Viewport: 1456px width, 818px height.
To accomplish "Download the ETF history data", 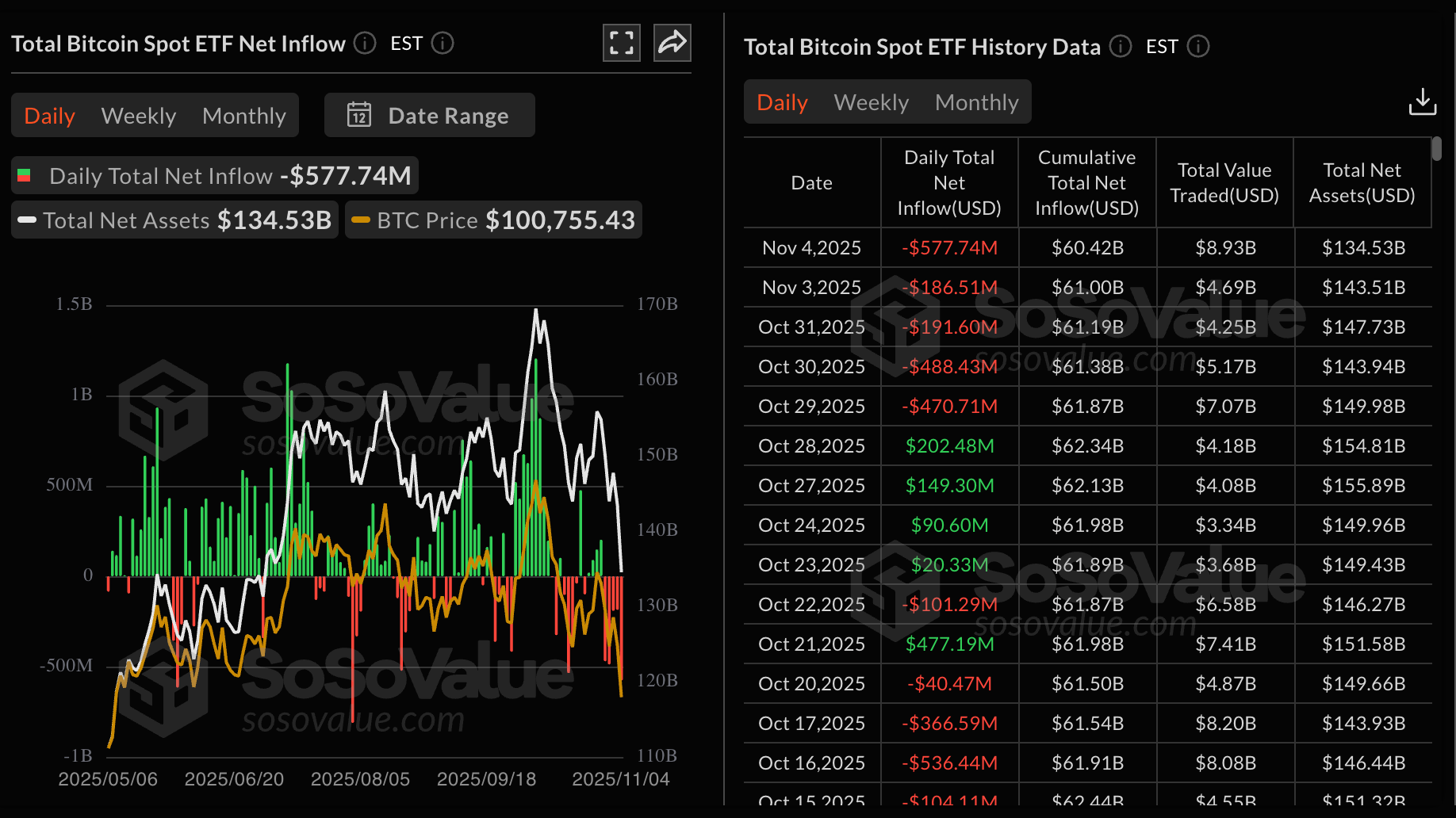I will tap(1423, 101).
